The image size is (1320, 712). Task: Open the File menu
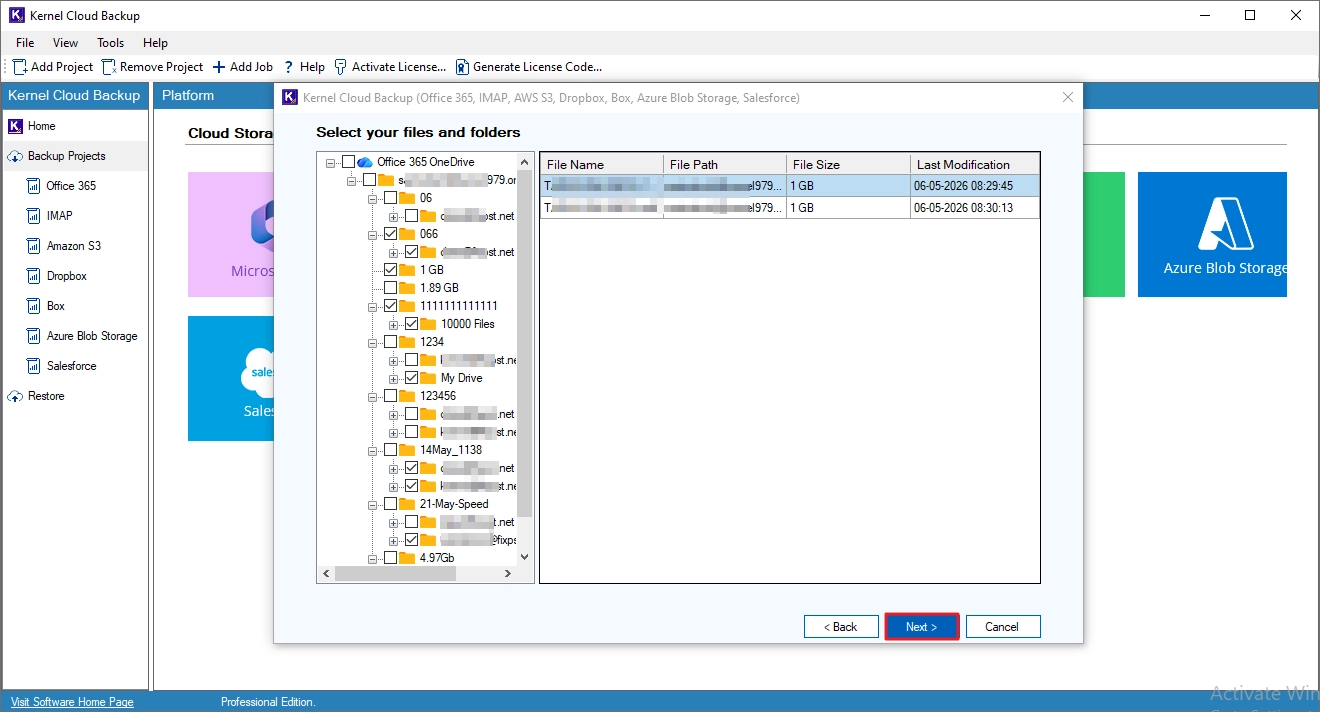[x=25, y=43]
